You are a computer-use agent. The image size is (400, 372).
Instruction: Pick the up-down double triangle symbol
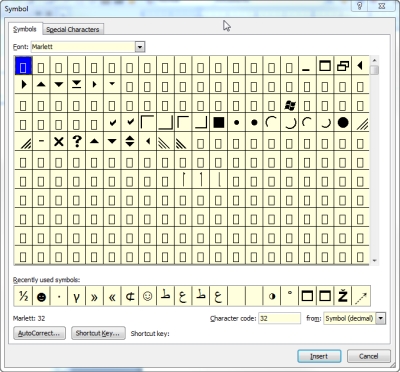tap(130, 142)
